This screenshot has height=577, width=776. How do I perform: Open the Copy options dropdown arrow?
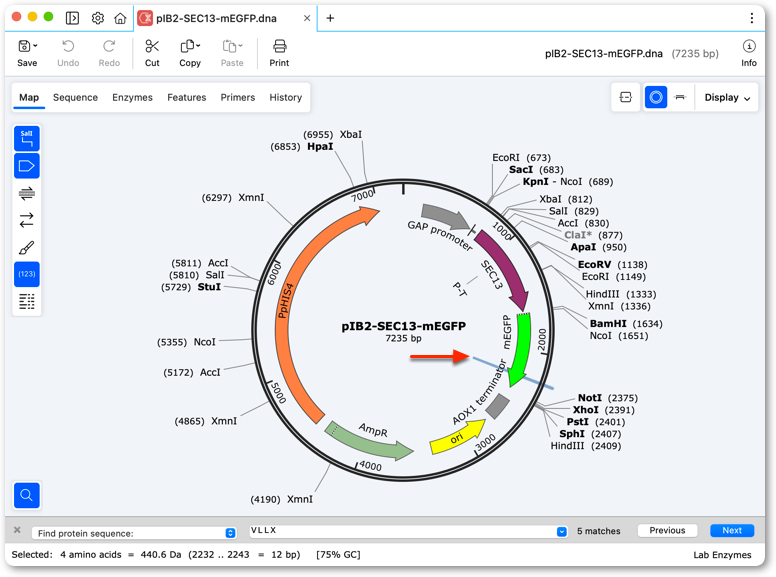tap(198, 46)
